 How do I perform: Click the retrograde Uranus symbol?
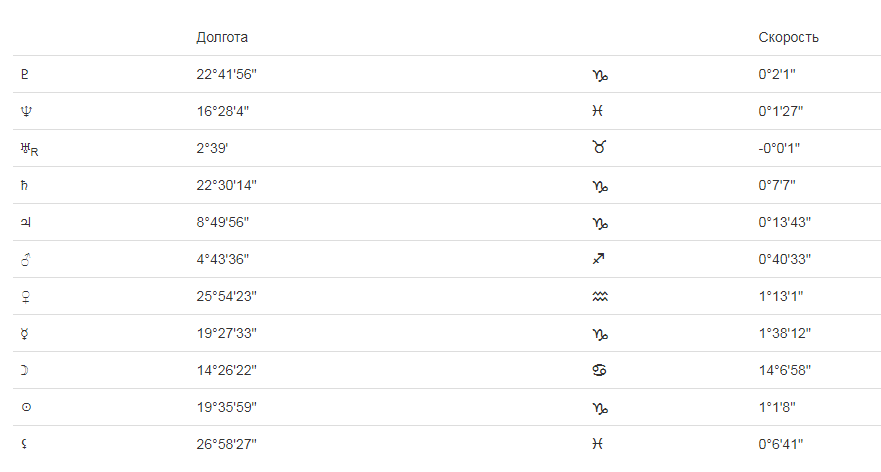point(28,149)
